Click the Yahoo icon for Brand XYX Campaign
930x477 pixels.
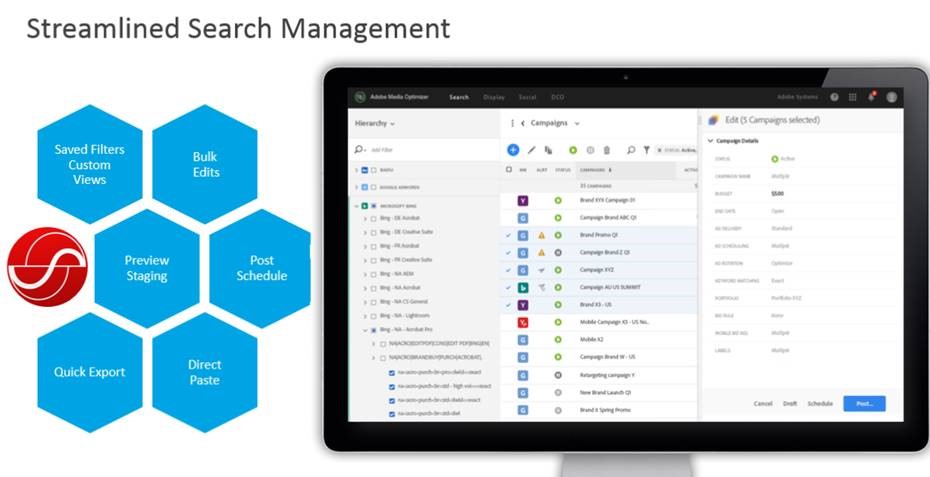523,201
